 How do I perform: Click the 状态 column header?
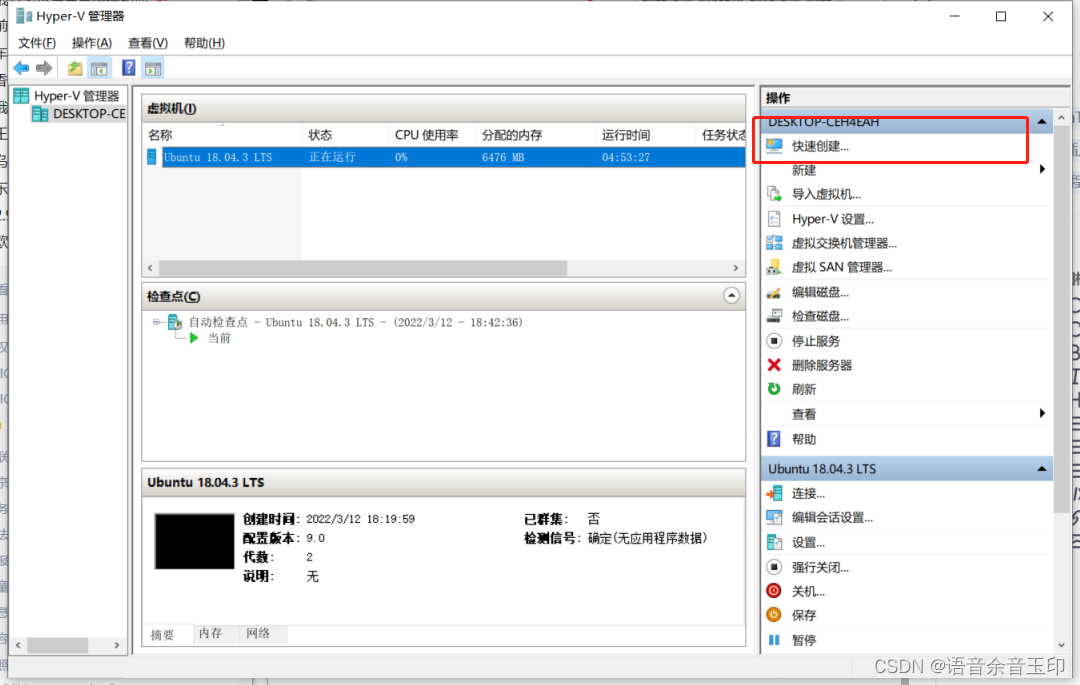coord(345,135)
